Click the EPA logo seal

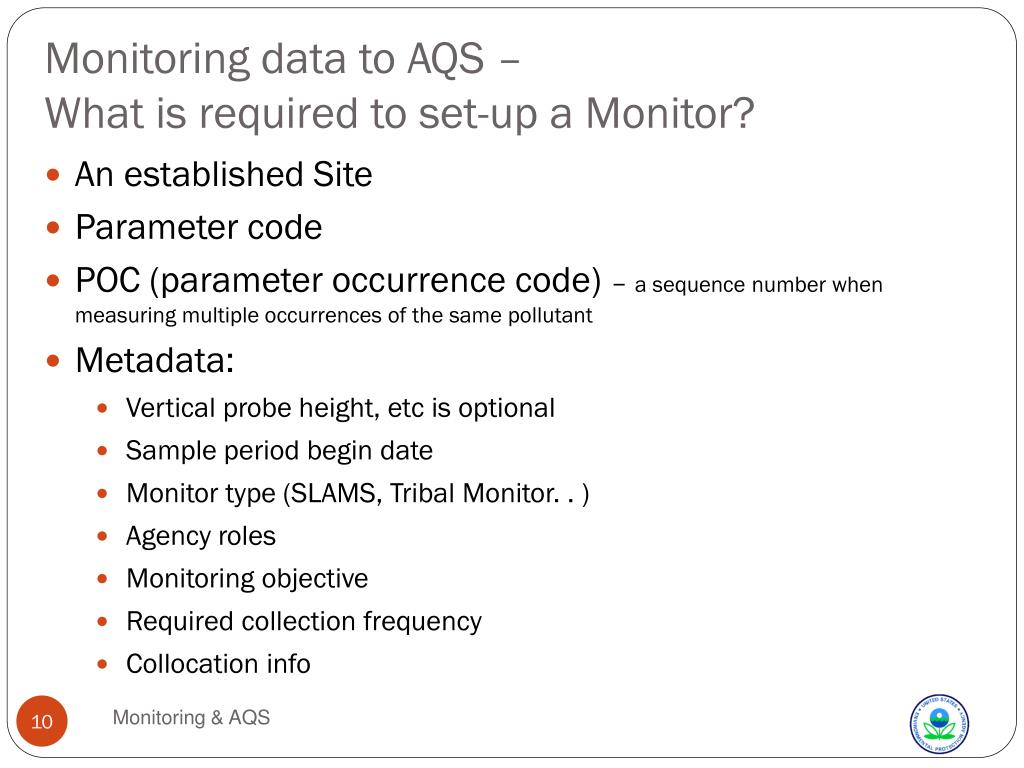939,724
